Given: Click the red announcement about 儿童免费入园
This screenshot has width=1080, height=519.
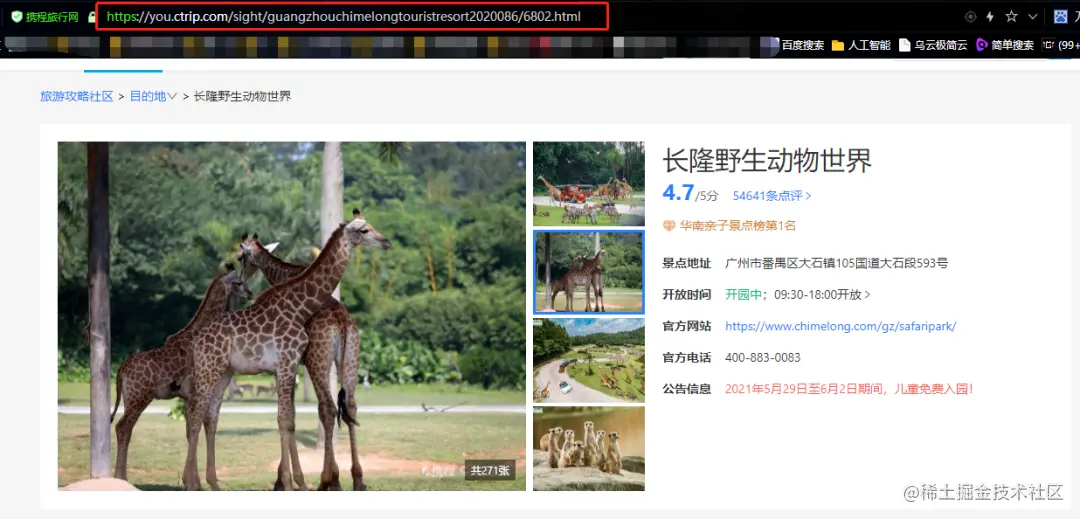Looking at the screenshot, I should point(849,389).
